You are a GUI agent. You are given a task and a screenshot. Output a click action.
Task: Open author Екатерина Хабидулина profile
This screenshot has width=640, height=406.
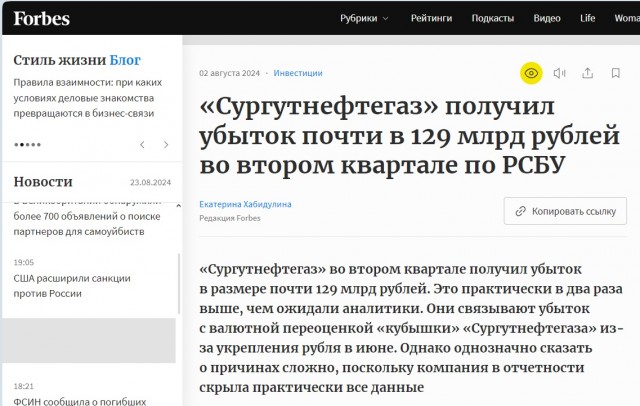pos(245,204)
